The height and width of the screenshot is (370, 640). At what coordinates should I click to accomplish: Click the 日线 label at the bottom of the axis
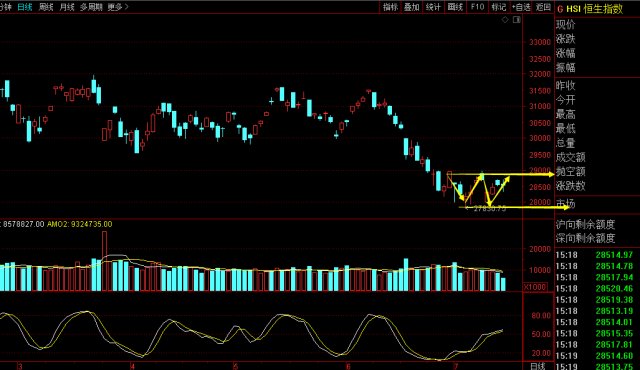pyautogui.click(x=537, y=366)
